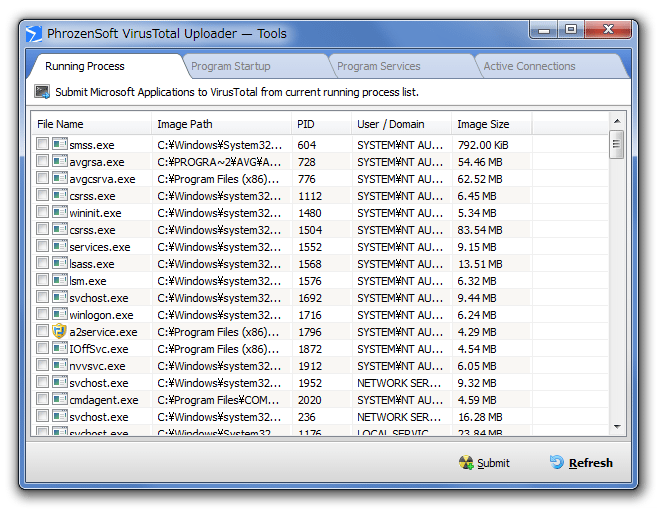Image resolution: width=660 pixels, height=513 pixels.
Task: Click the lsm.exe process icon
Action: pyautogui.click(x=60, y=280)
